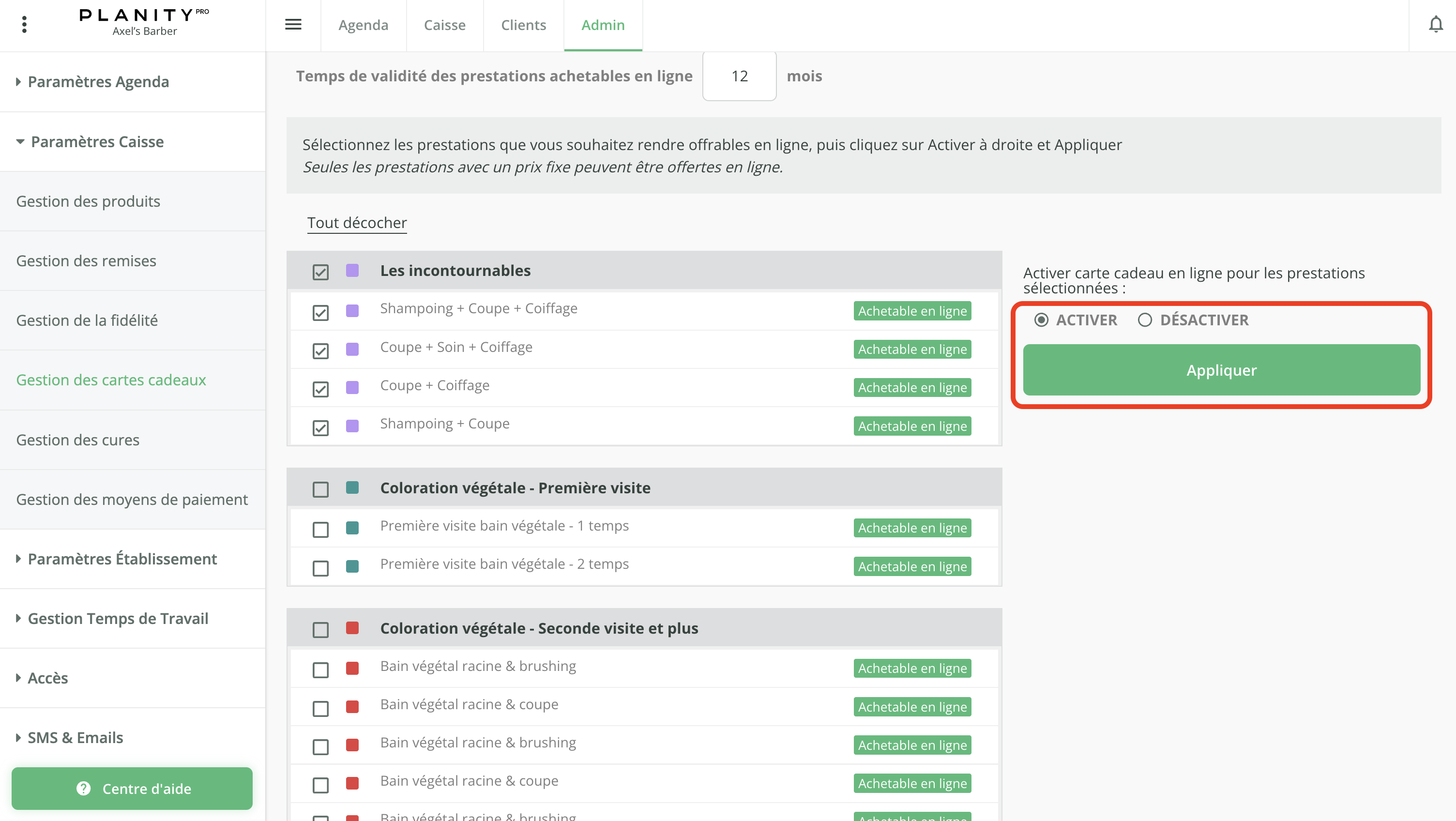Image resolution: width=1456 pixels, height=821 pixels.
Task: Click Achetable en ligne badge for Shampoing + Coupe
Action: pos(912,426)
